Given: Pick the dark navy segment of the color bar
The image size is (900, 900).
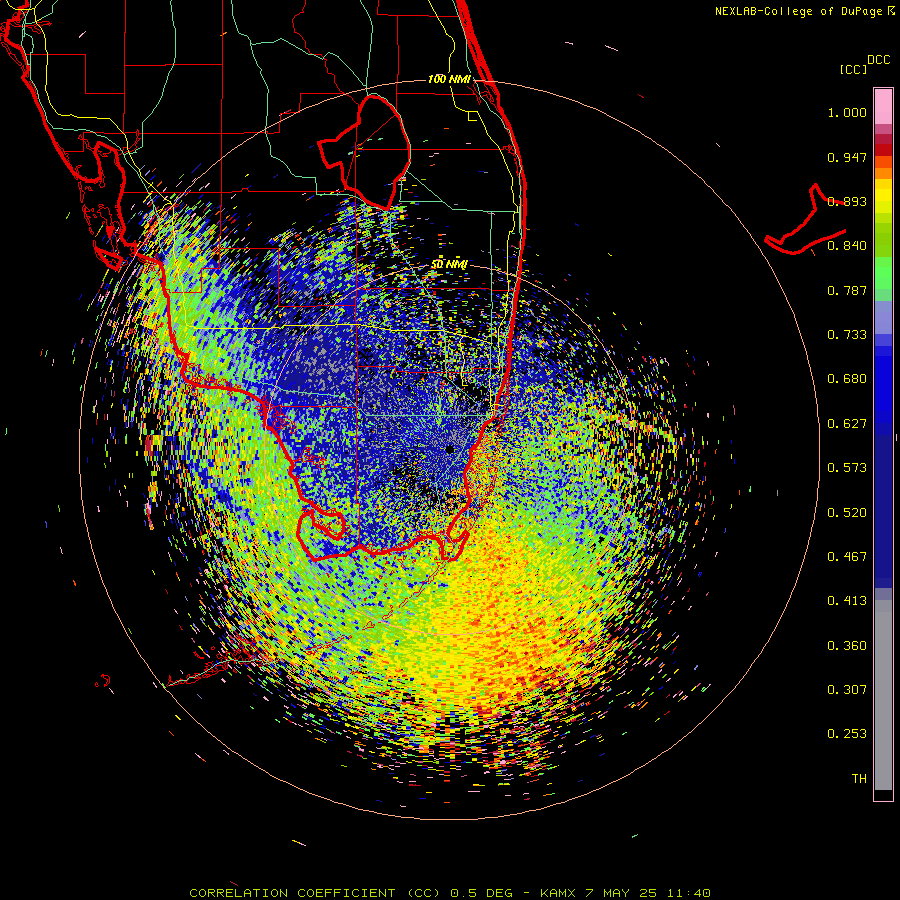Looking at the screenshot, I should (x=883, y=511).
